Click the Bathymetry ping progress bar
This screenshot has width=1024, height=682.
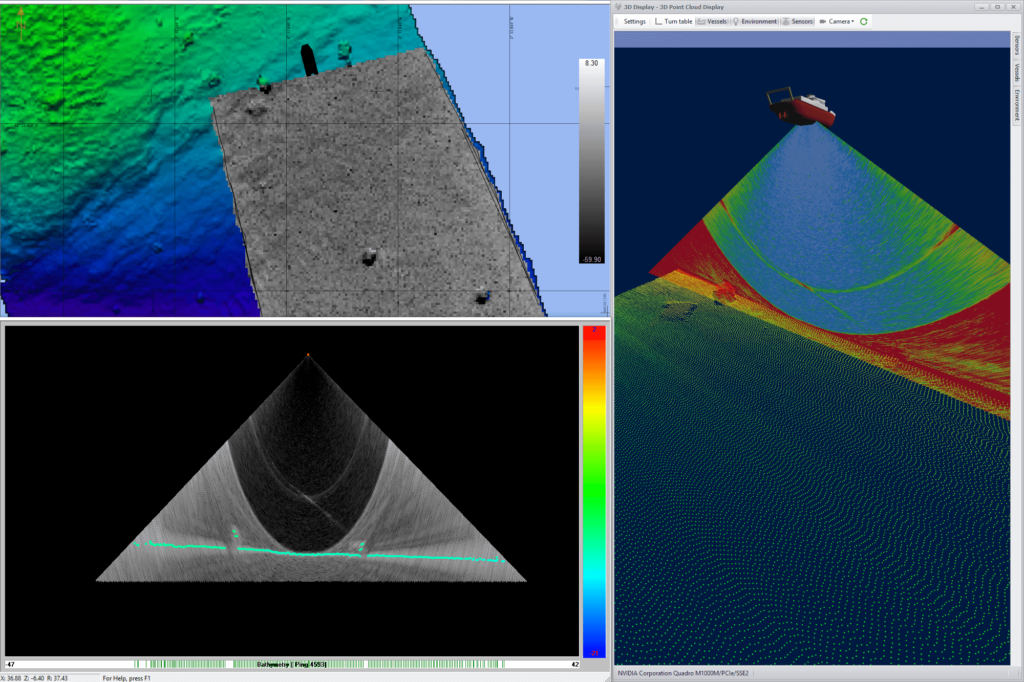(x=292, y=664)
